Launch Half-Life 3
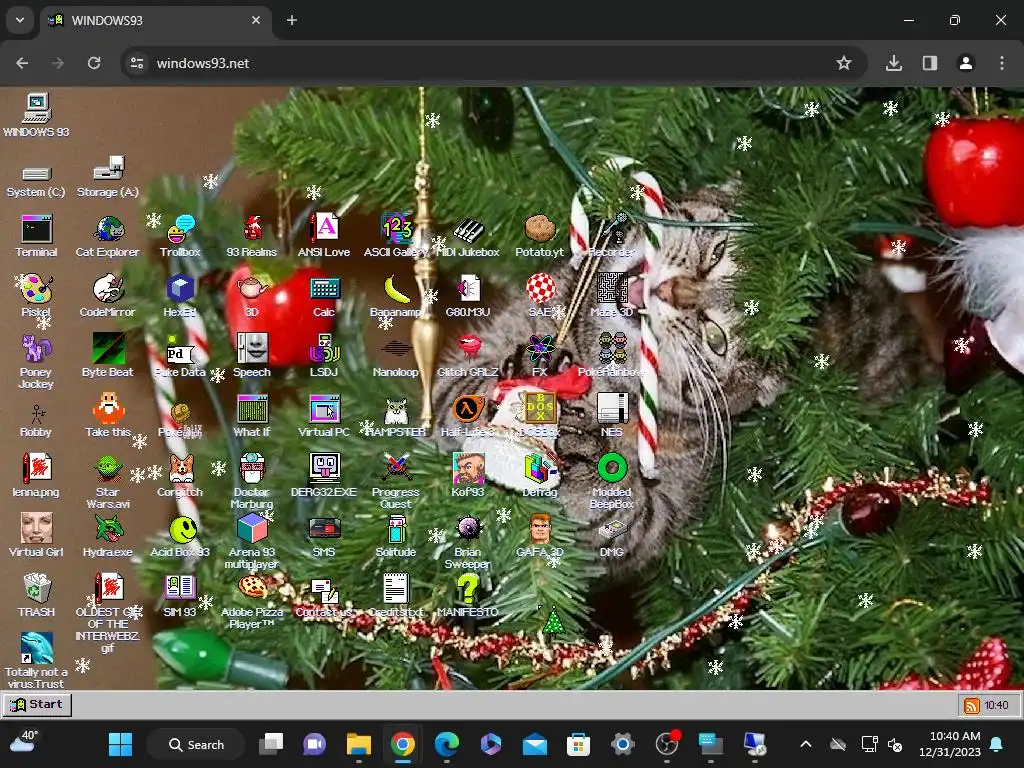 468,409
